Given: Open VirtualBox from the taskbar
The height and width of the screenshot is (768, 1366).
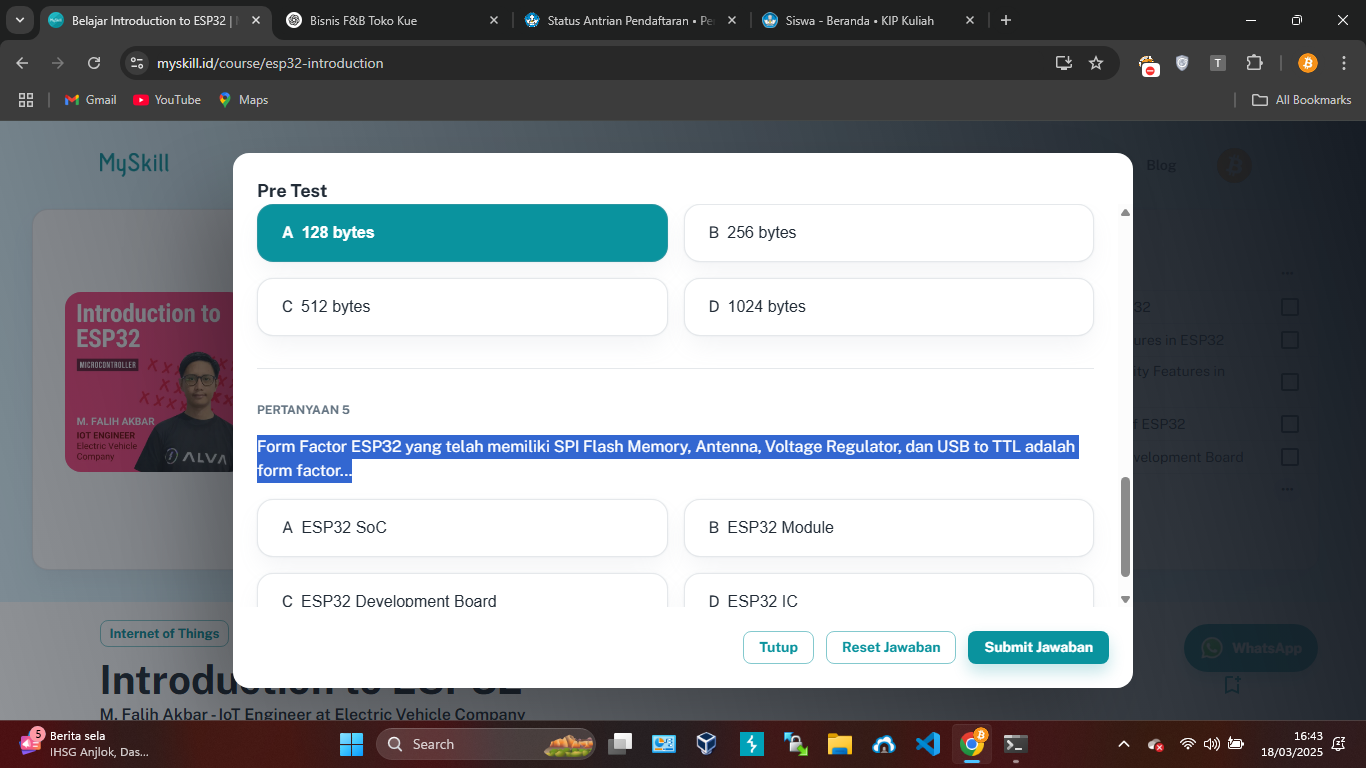Looking at the screenshot, I should 707,744.
